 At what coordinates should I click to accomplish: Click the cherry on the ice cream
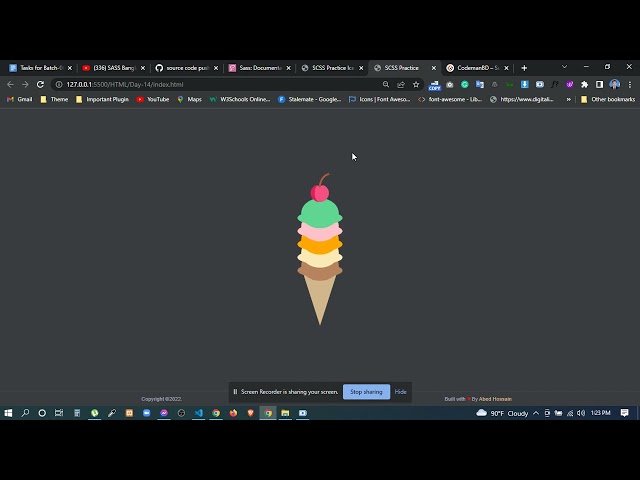click(x=320, y=193)
